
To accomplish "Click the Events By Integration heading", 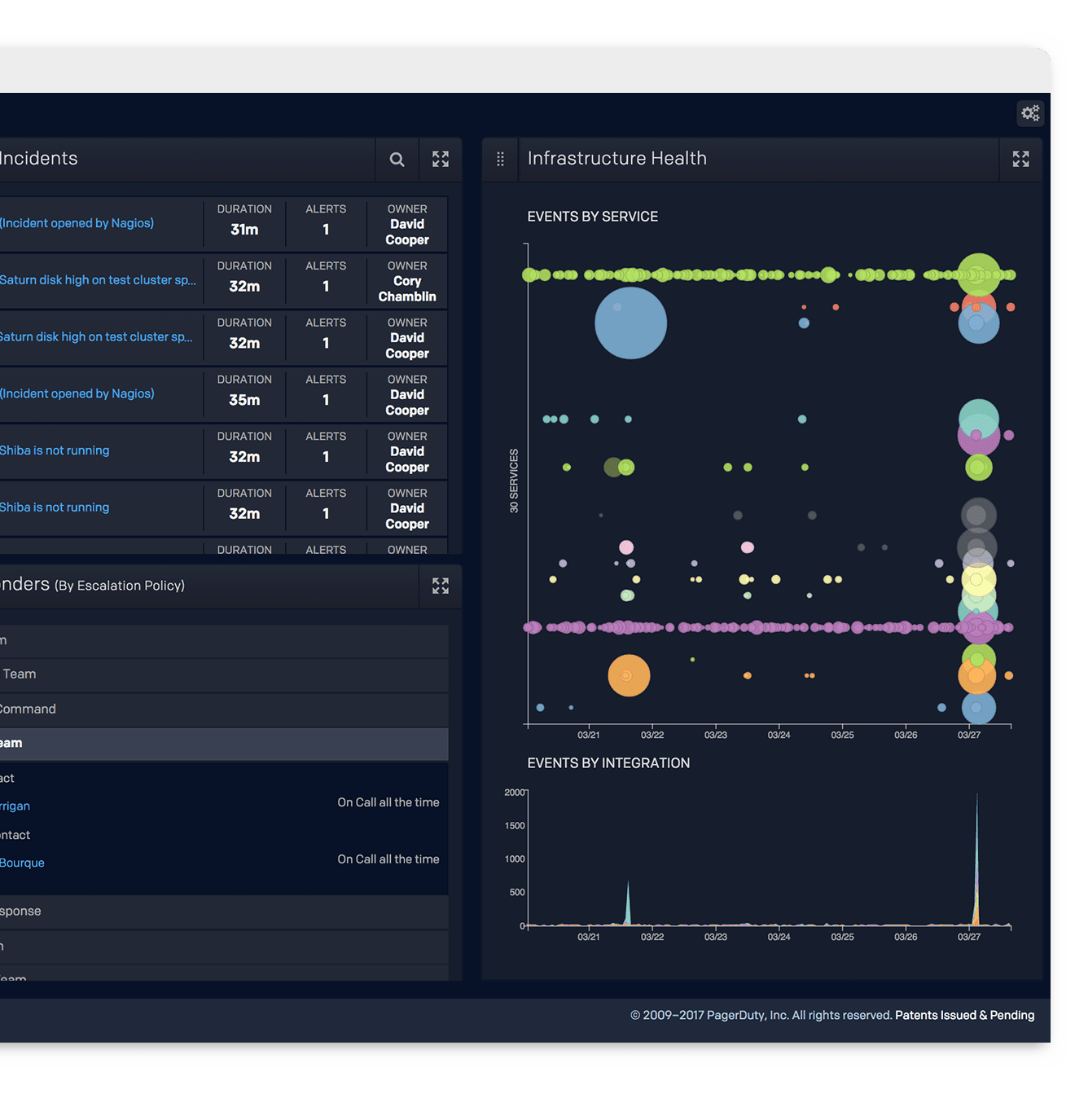I will pos(608,763).
